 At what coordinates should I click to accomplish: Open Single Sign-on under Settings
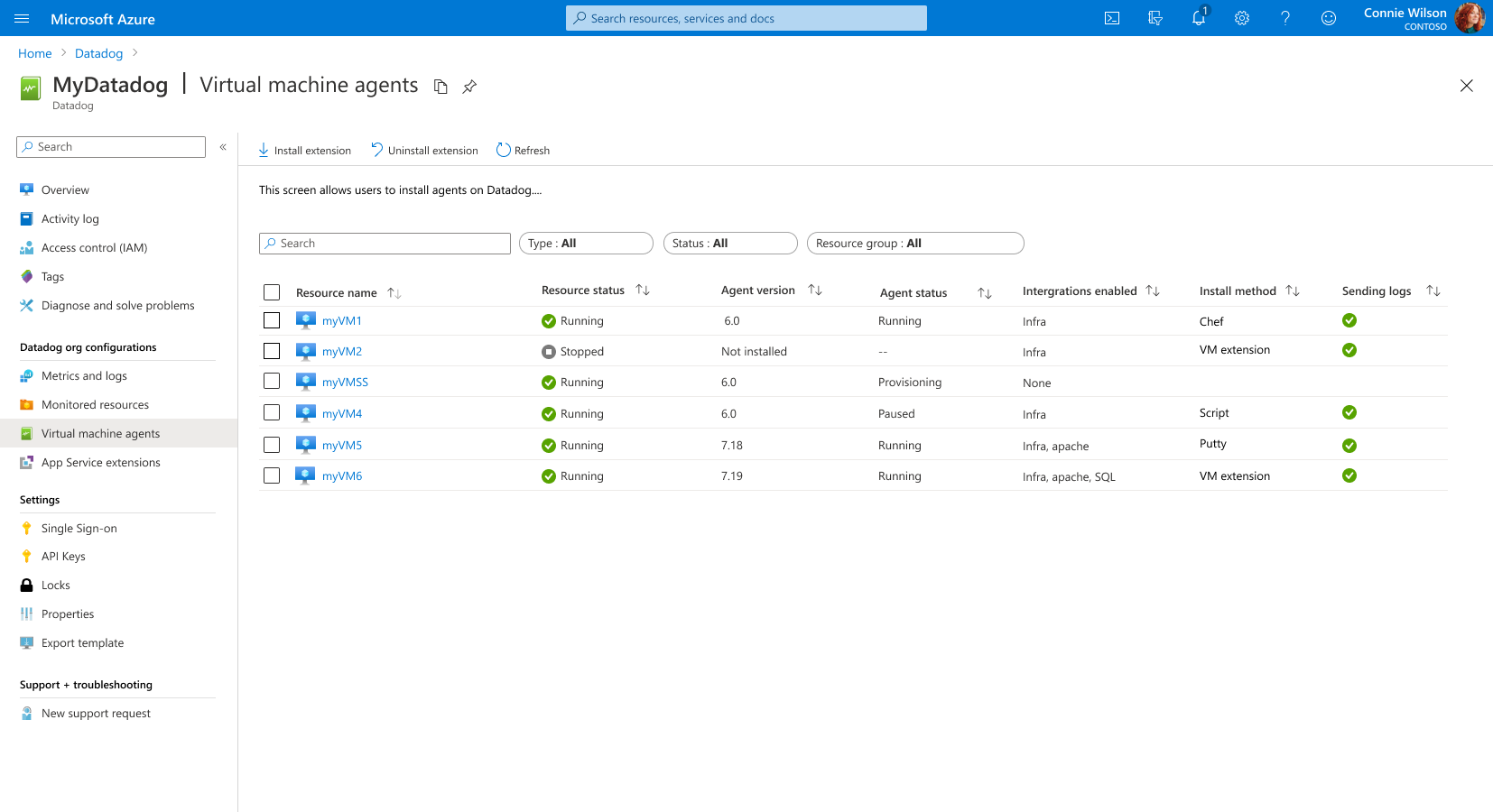click(x=79, y=528)
